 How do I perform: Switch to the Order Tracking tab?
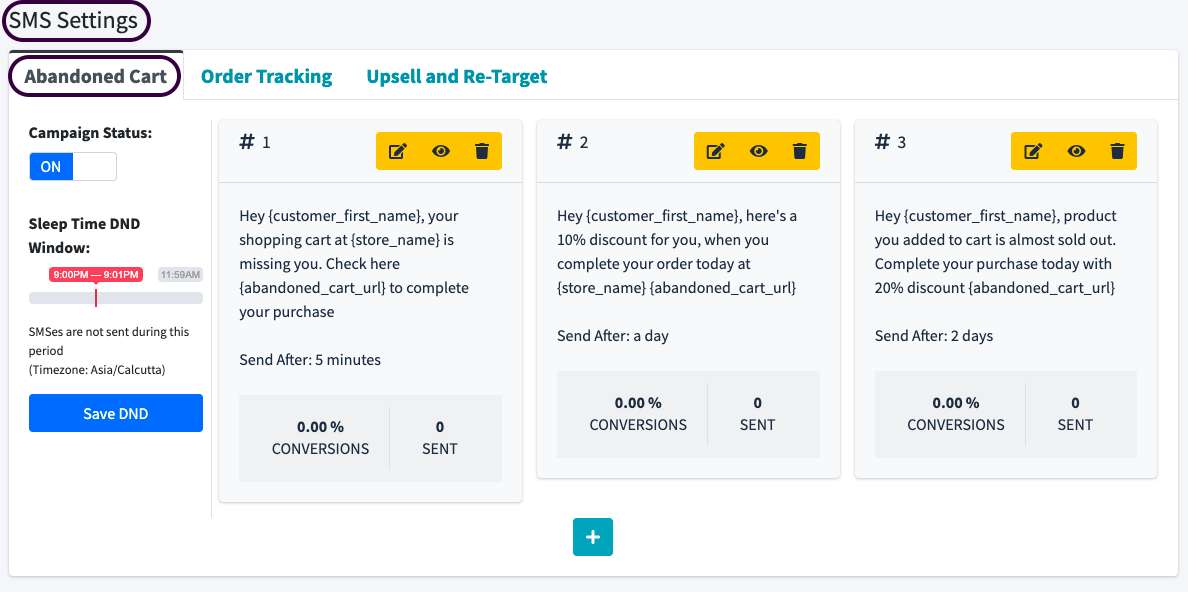(266, 76)
